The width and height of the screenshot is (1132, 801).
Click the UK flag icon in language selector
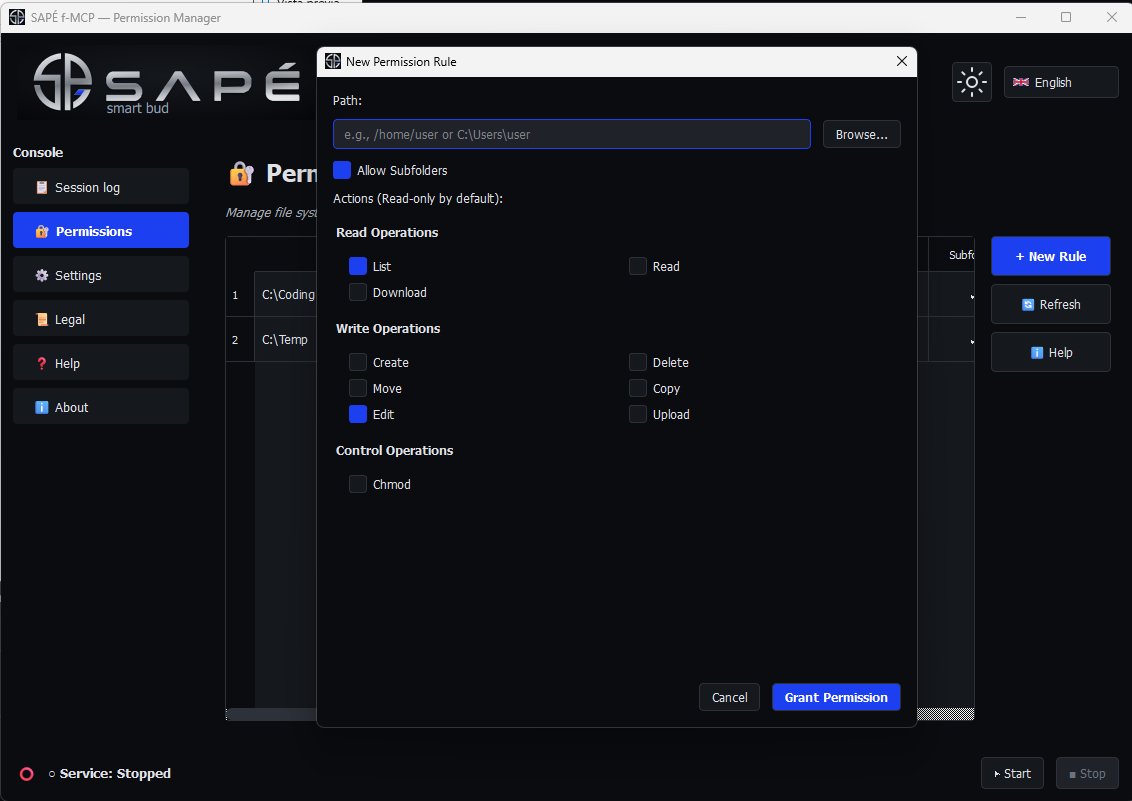pos(1021,82)
